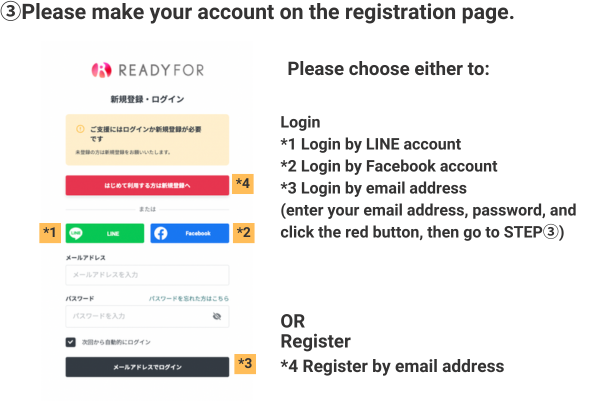The height and width of the screenshot is (414, 600).
Task: Click the red new registration button
Action: click(x=147, y=185)
